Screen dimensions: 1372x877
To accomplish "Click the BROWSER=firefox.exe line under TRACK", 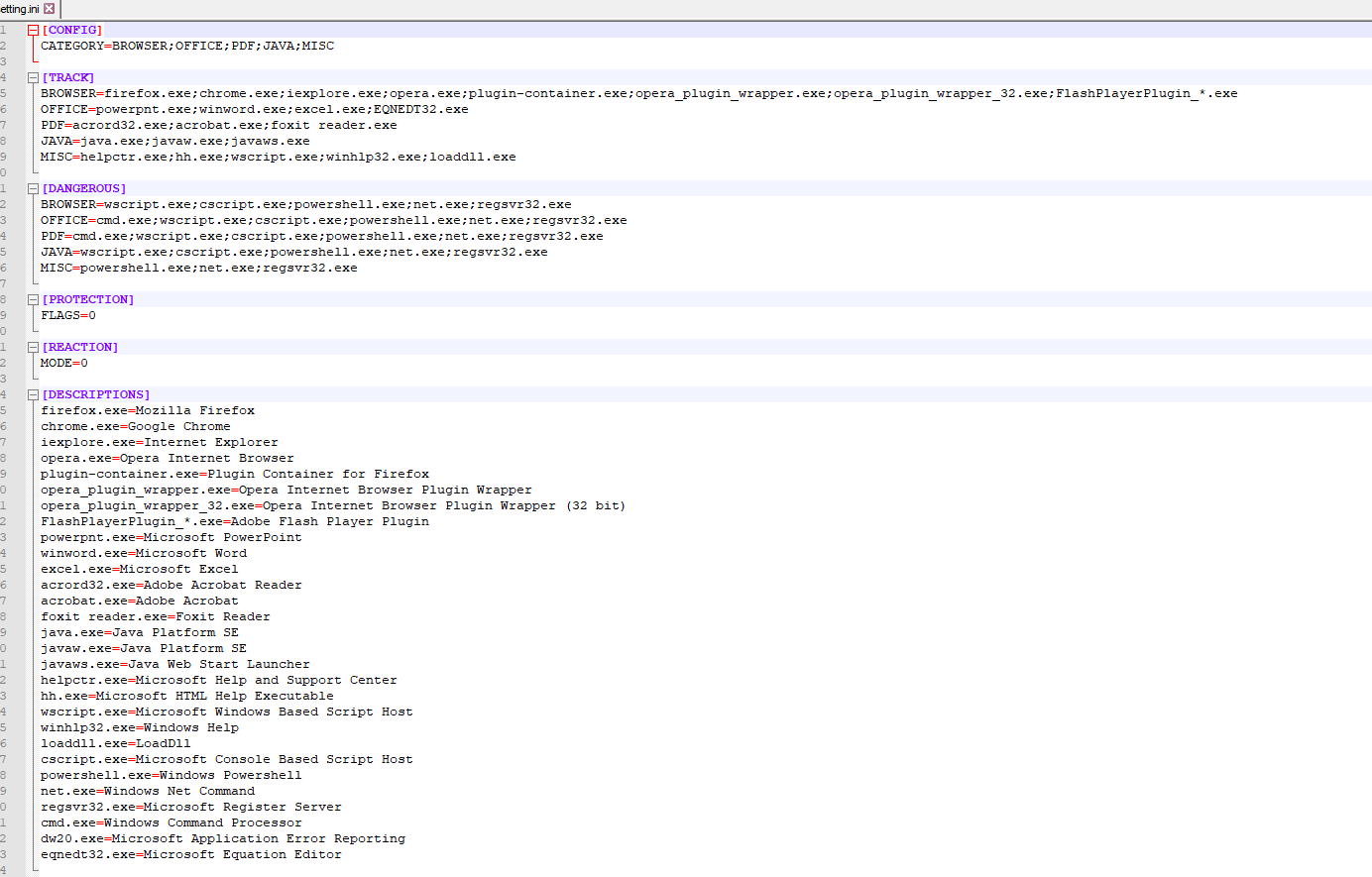I will (639, 93).
